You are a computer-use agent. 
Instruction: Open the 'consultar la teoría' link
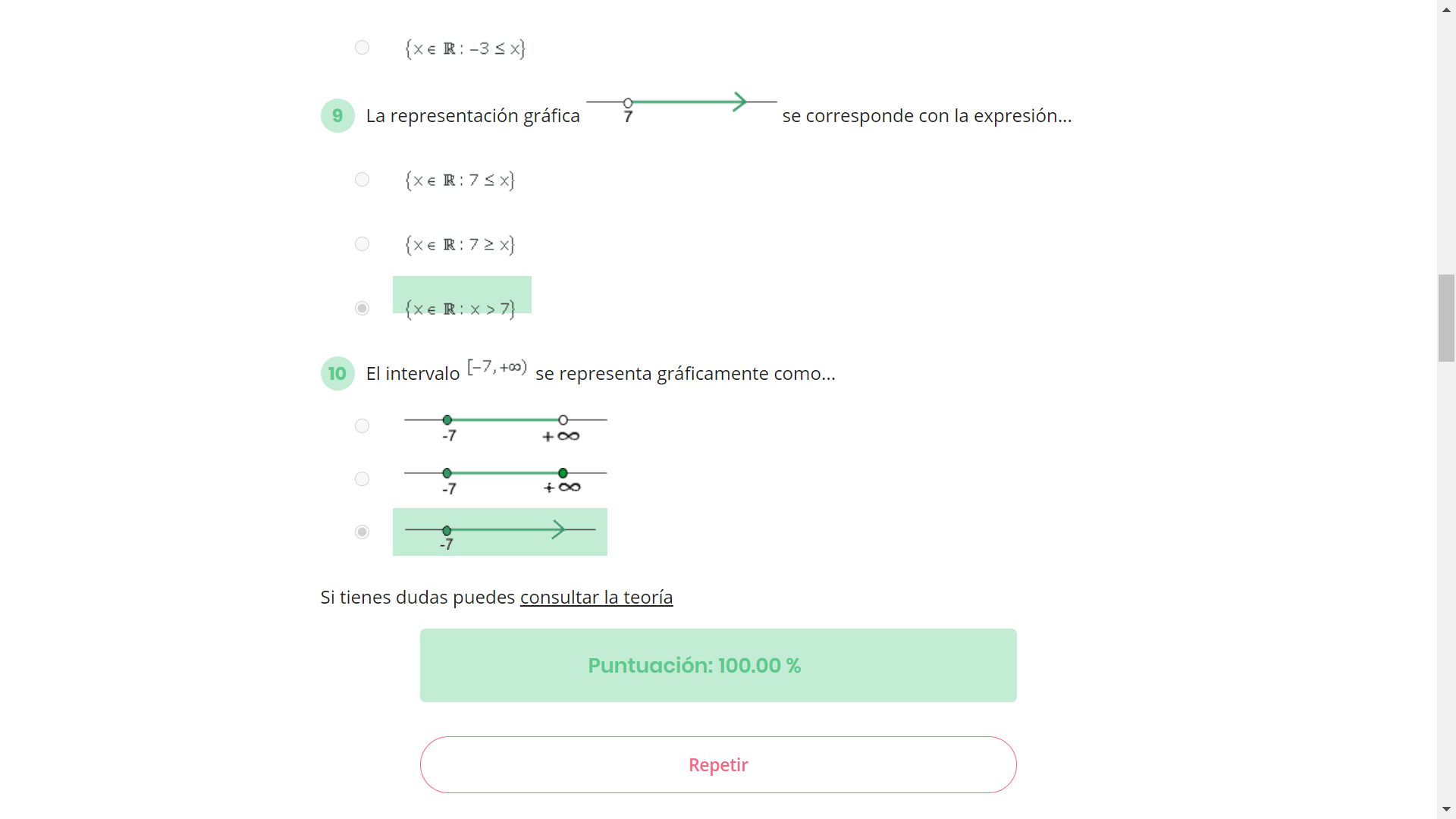(596, 598)
